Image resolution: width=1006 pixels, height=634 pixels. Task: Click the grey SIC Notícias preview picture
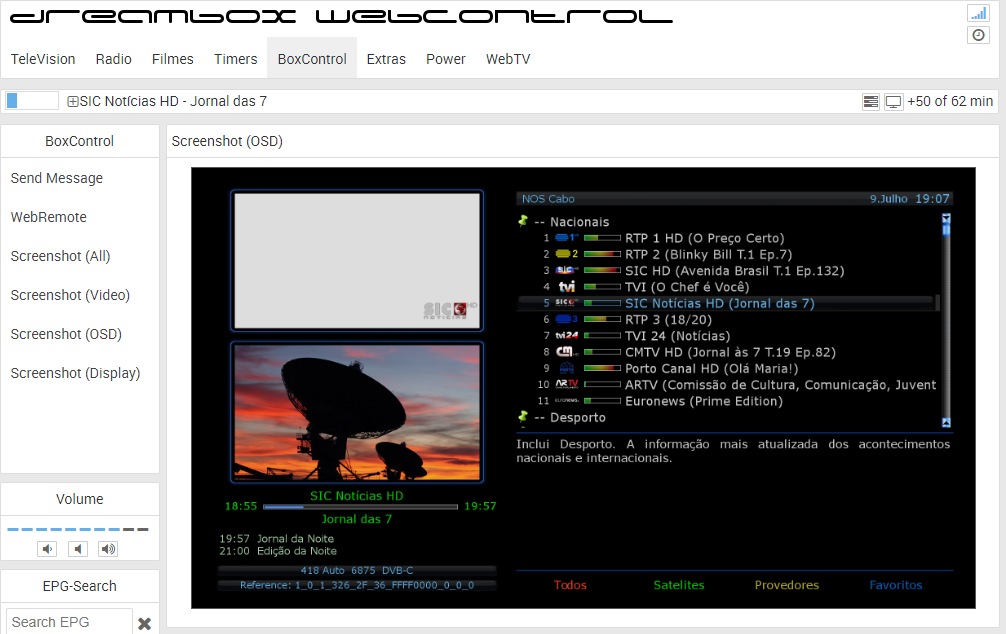357,261
